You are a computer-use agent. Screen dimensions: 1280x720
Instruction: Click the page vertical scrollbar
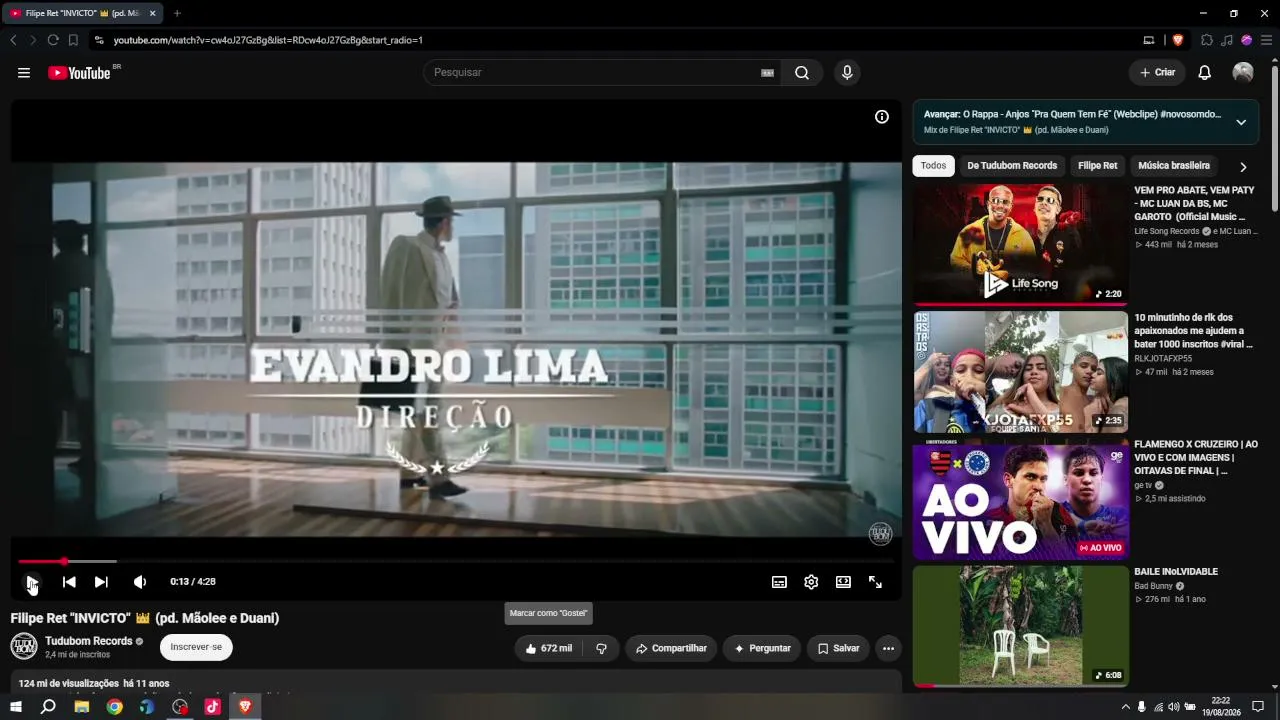(x=1274, y=140)
